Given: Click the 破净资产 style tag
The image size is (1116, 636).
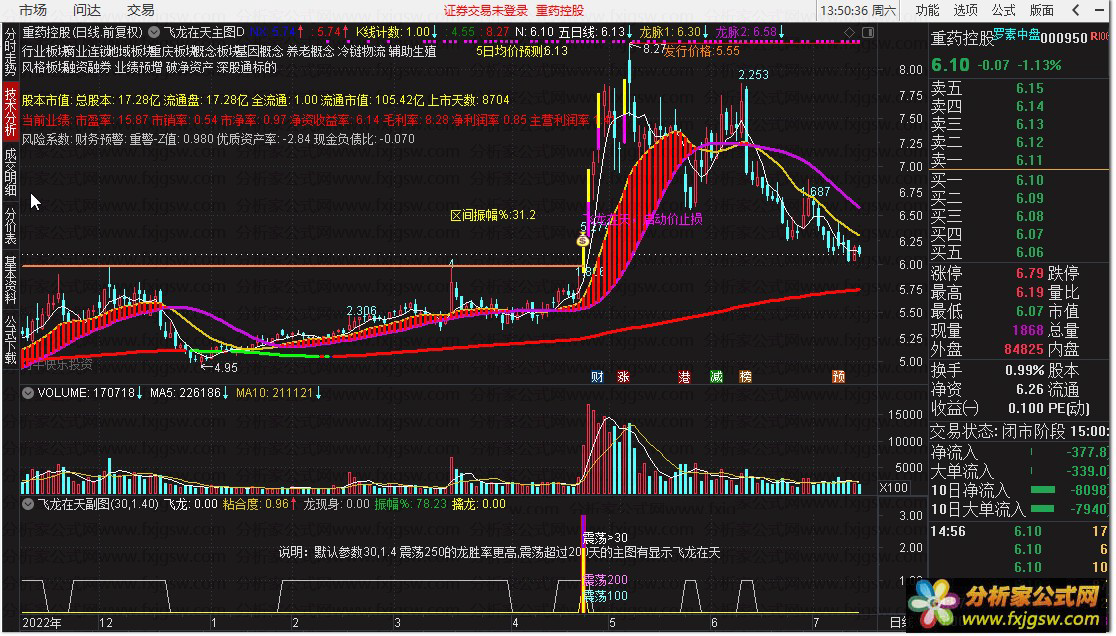Looking at the screenshot, I should [x=189, y=68].
